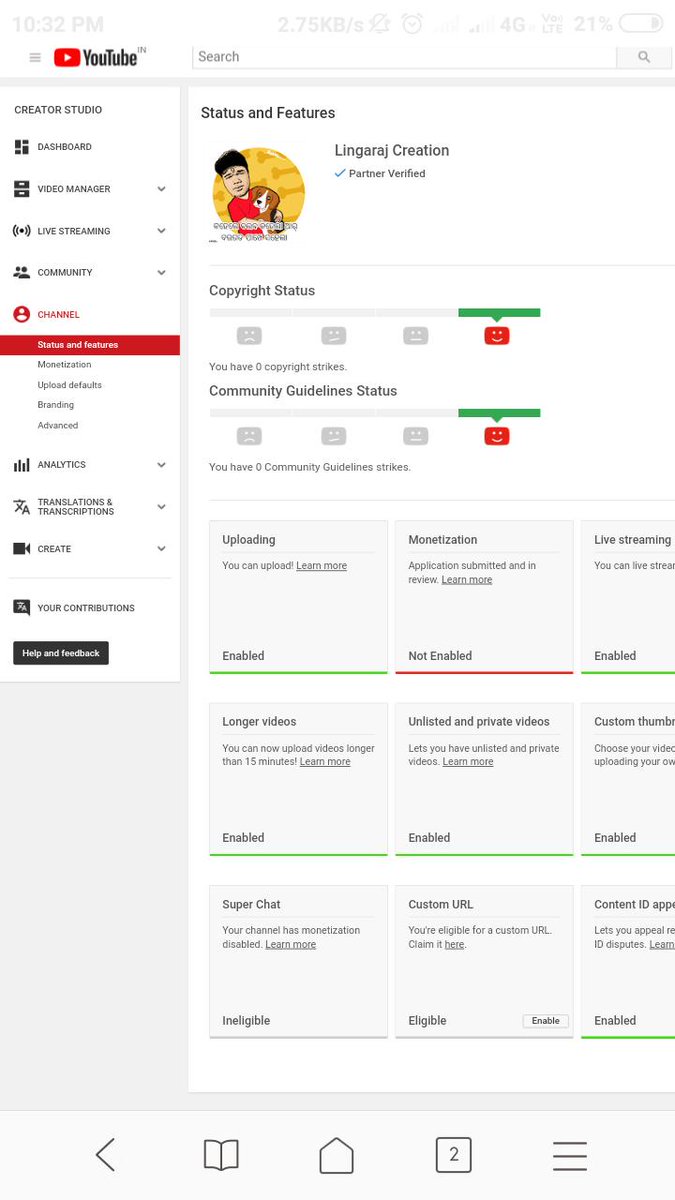Click red happy face in Community Guidelines Status
Image resolution: width=675 pixels, height=1200 pixels.
tap(497, 436)
